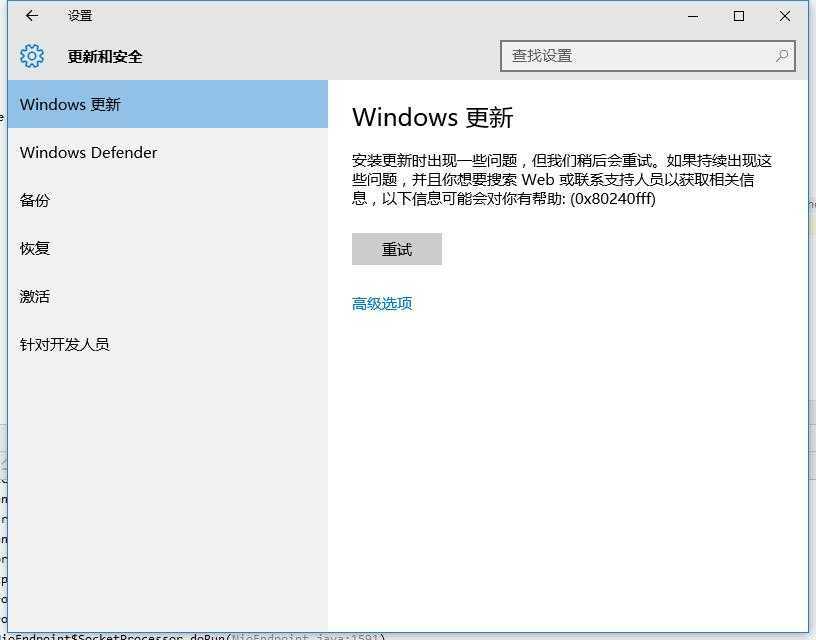Minimize the 设置 window
This screenshot has height=640, width=816.
coord(693,16)
